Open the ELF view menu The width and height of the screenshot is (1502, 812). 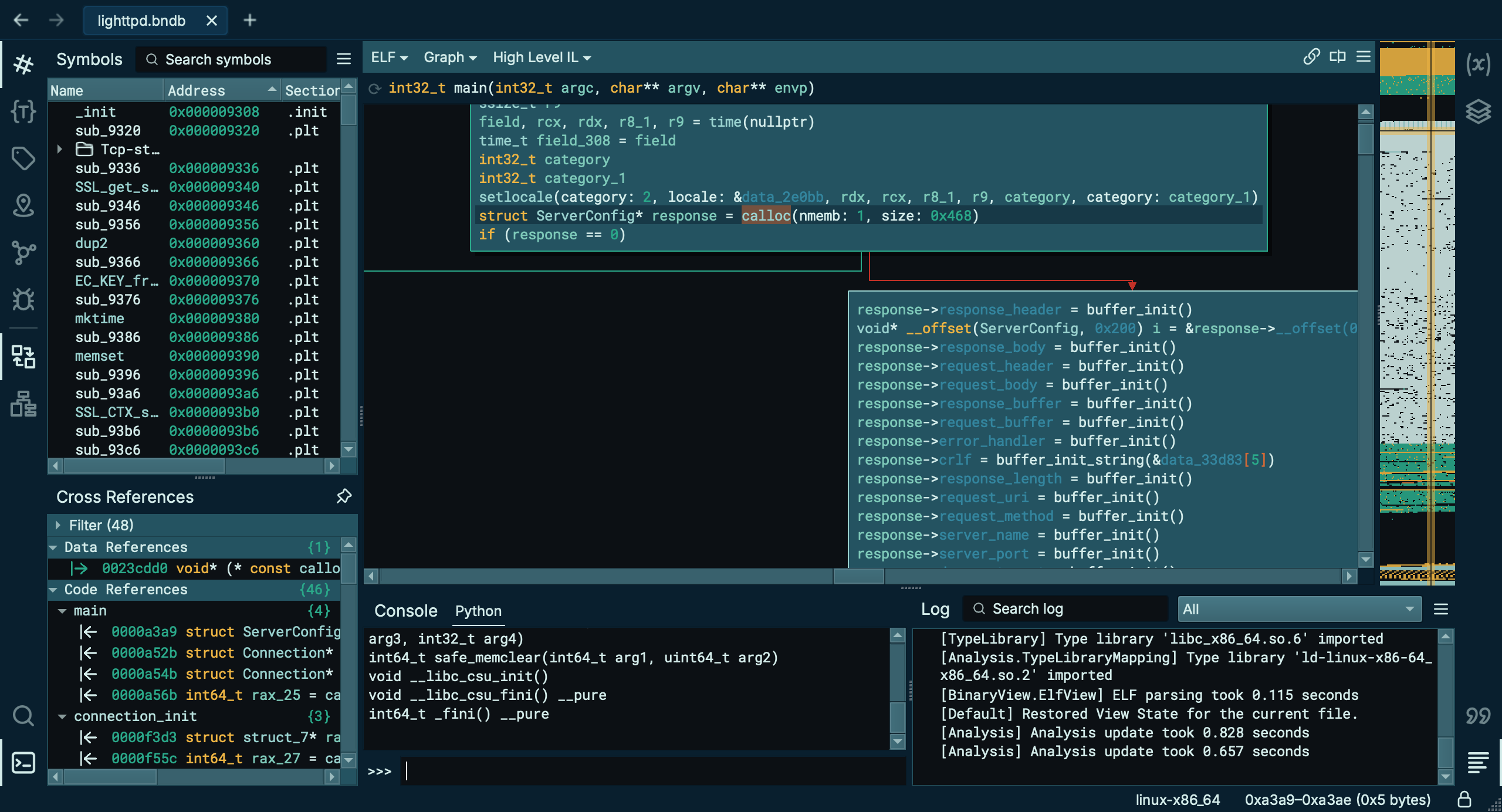coord(389,57)
